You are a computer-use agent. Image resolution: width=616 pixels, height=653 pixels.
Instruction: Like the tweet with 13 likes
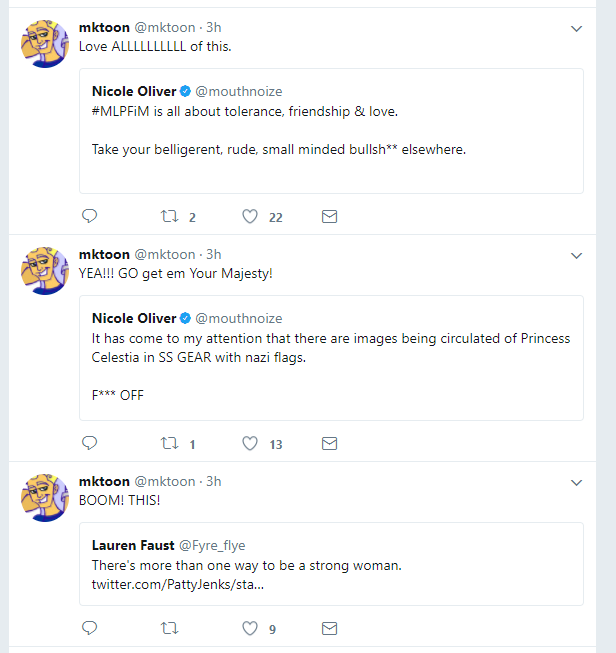click(251, 443)
